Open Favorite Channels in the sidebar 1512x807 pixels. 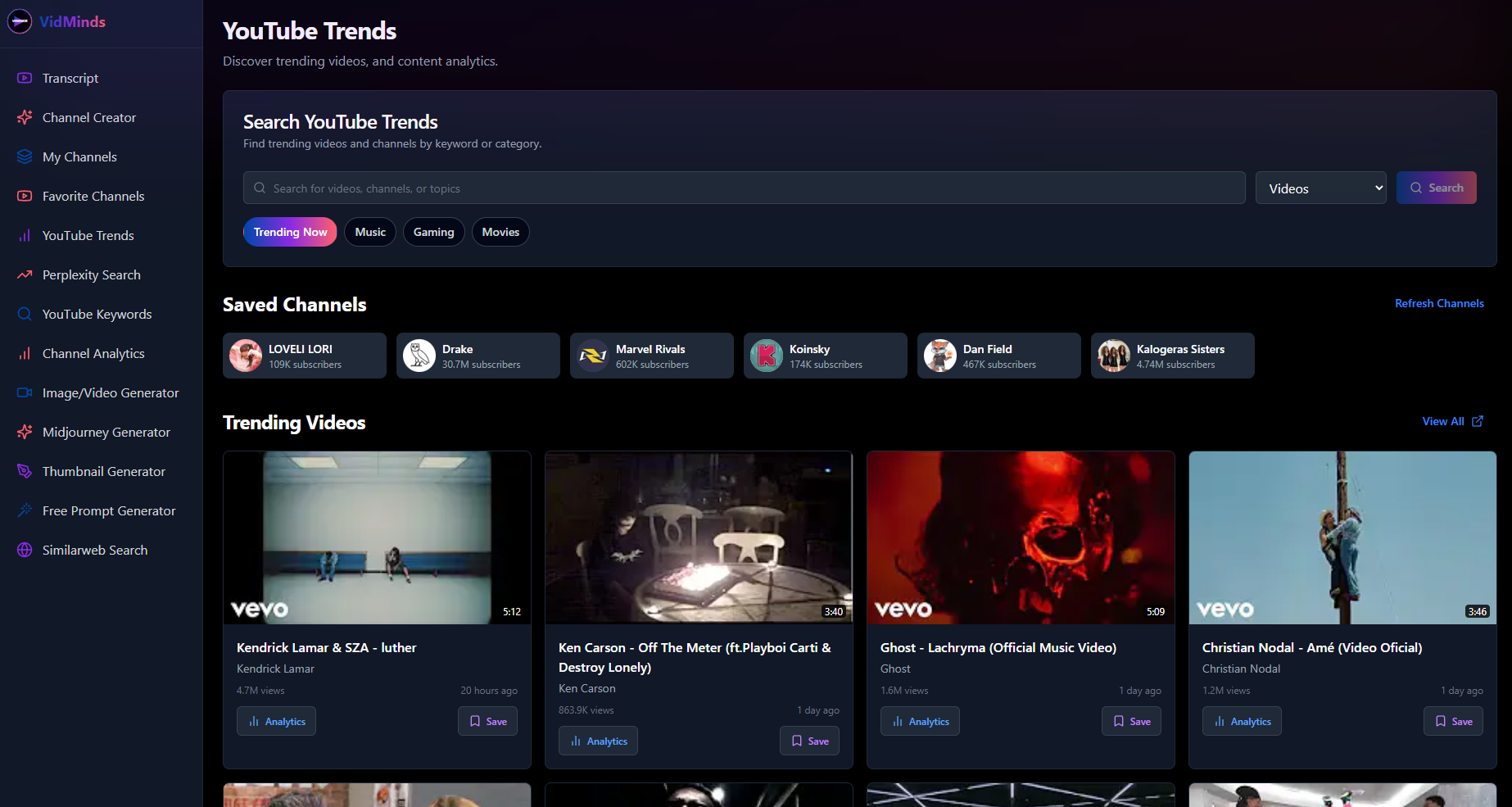pos(102,196)
